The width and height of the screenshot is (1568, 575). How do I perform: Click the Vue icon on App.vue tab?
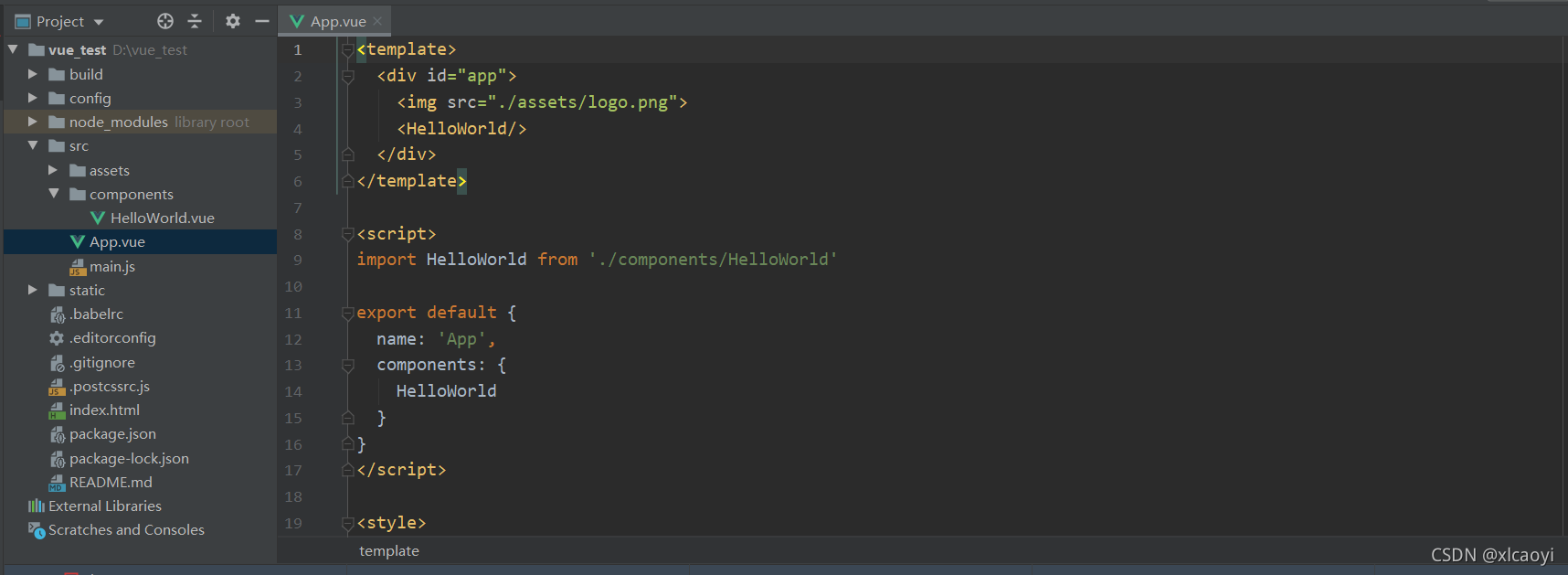(x=297, y=21)
